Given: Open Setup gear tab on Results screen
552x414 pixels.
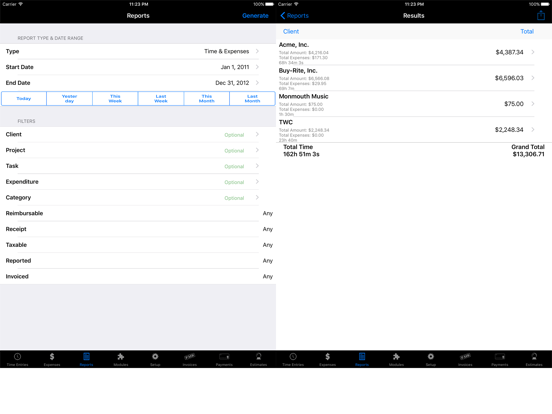Looking at the screenshot, I should click(431, 359).
